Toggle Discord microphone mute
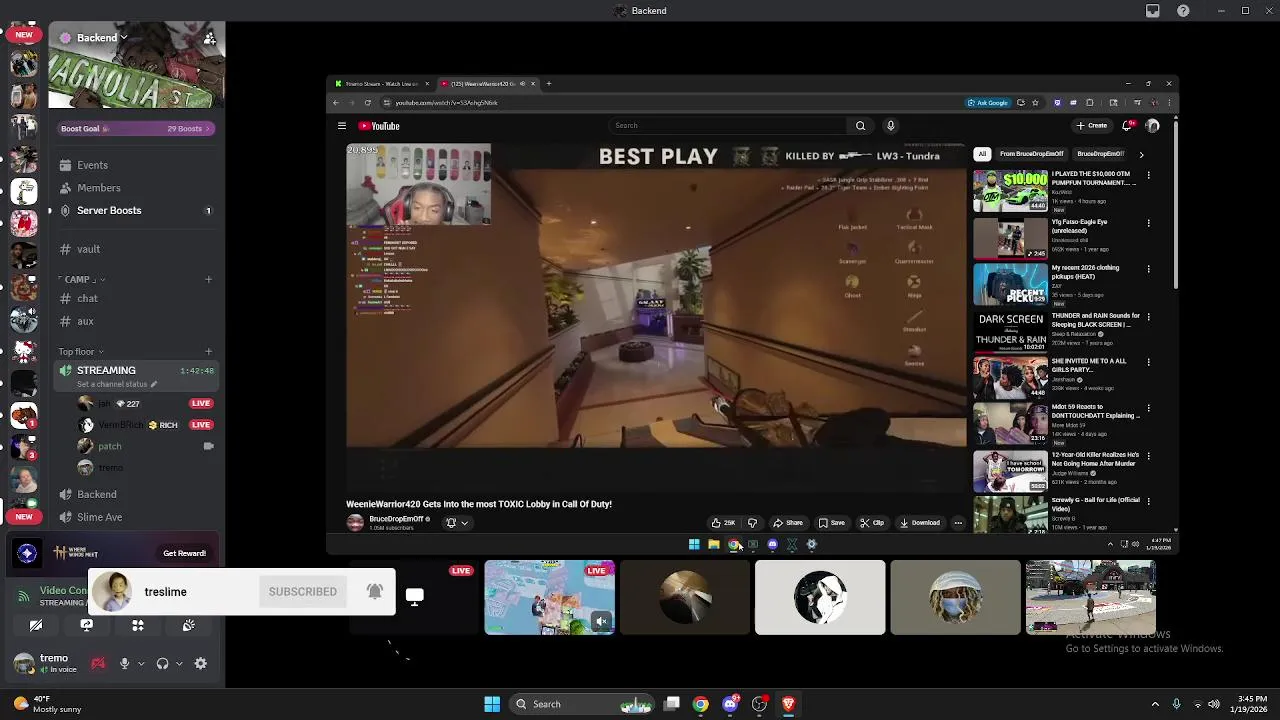The width and height of the screenshot is (1280, 720). click(x=124, y=664)
